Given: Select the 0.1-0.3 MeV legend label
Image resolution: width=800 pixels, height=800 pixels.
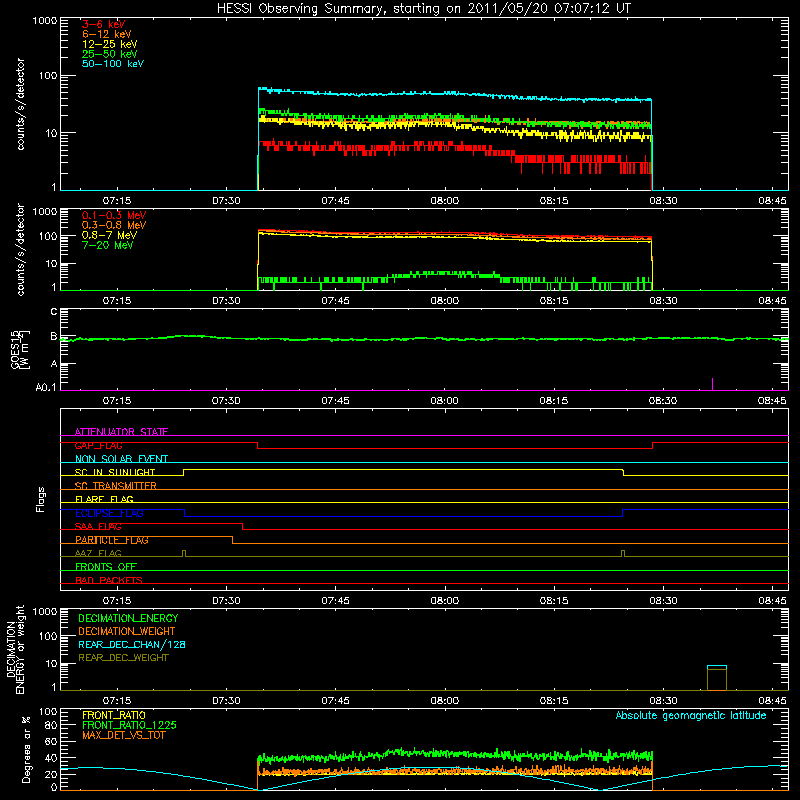Looking at the screenshot, I should (x=114, y=215).
